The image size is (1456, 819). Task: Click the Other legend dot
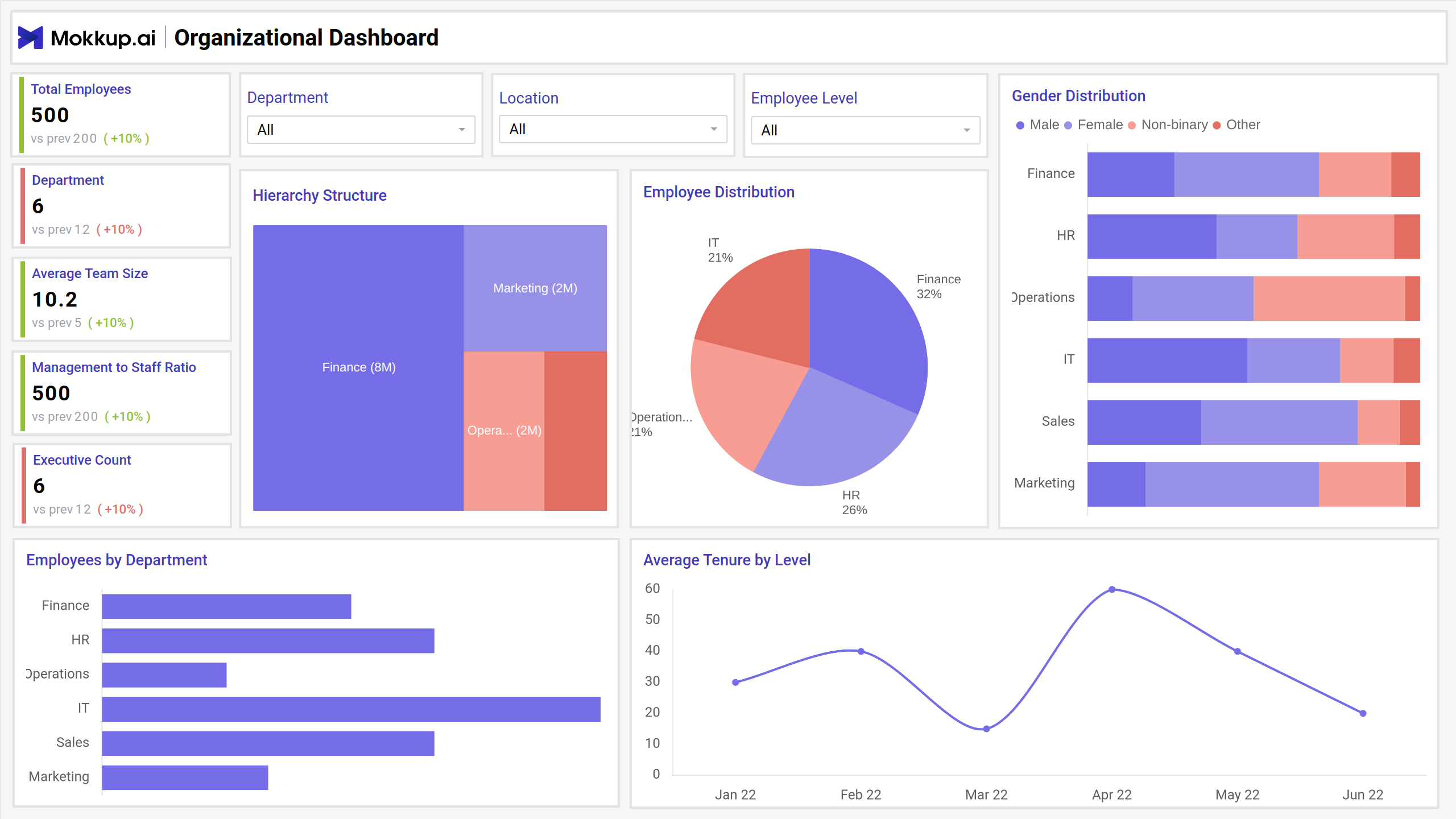pos(1217,125)
